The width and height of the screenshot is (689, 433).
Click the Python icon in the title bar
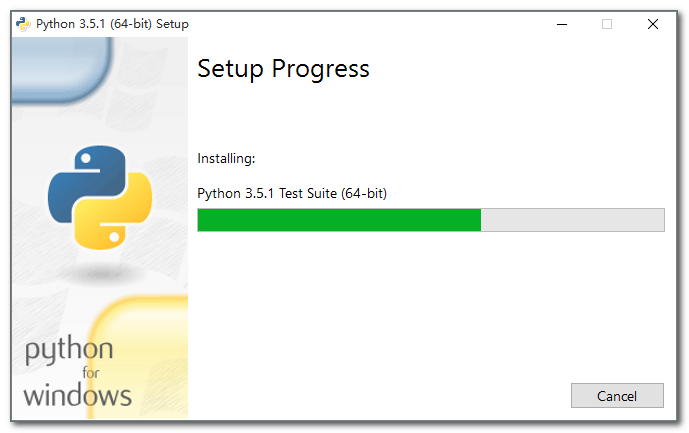pos(23,24)
